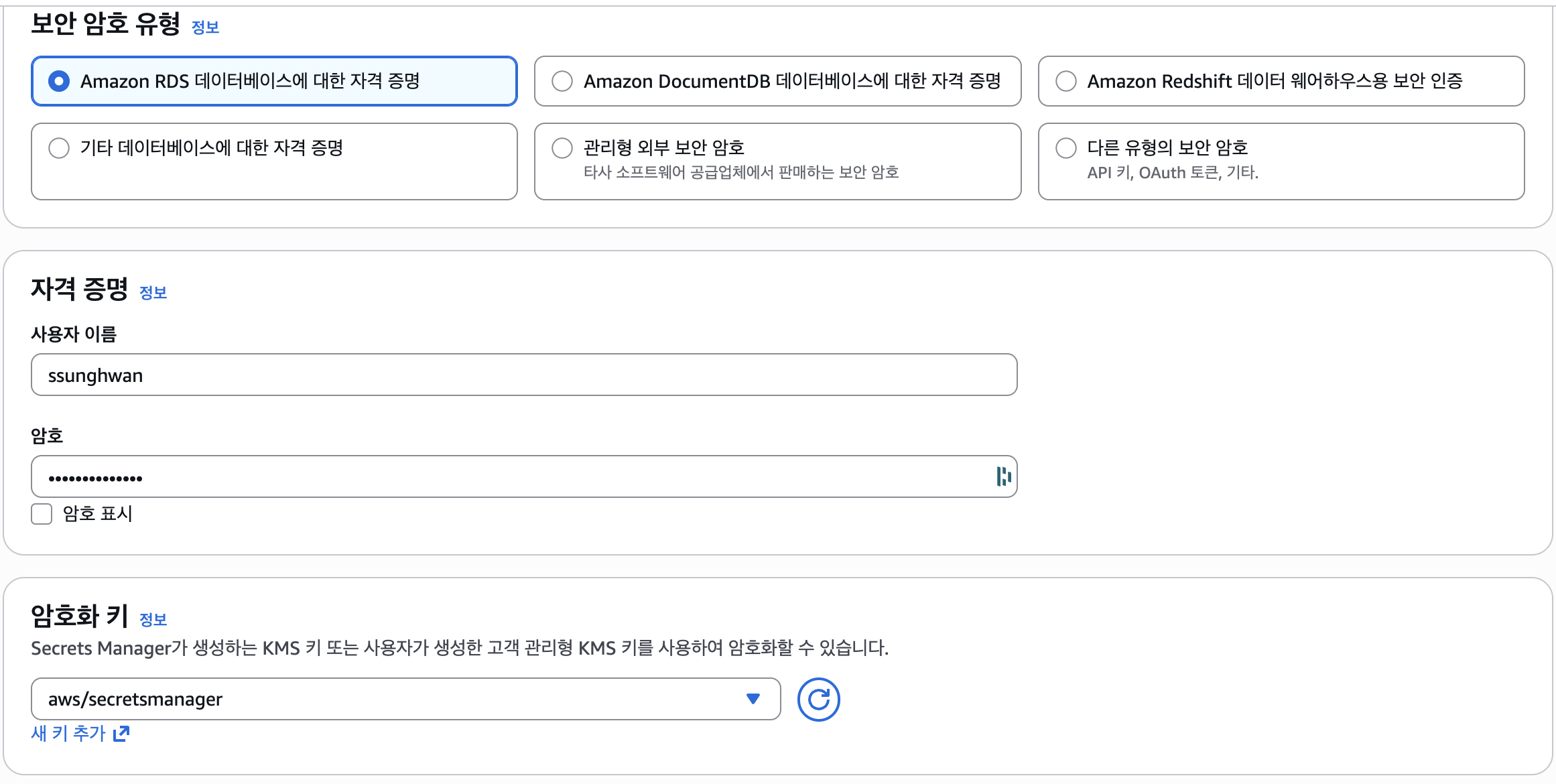Choose Amazon Redshift data warehouse credentials
Image resolution: width=1556 pixels, height=784 pixels.
point(1281,81)
